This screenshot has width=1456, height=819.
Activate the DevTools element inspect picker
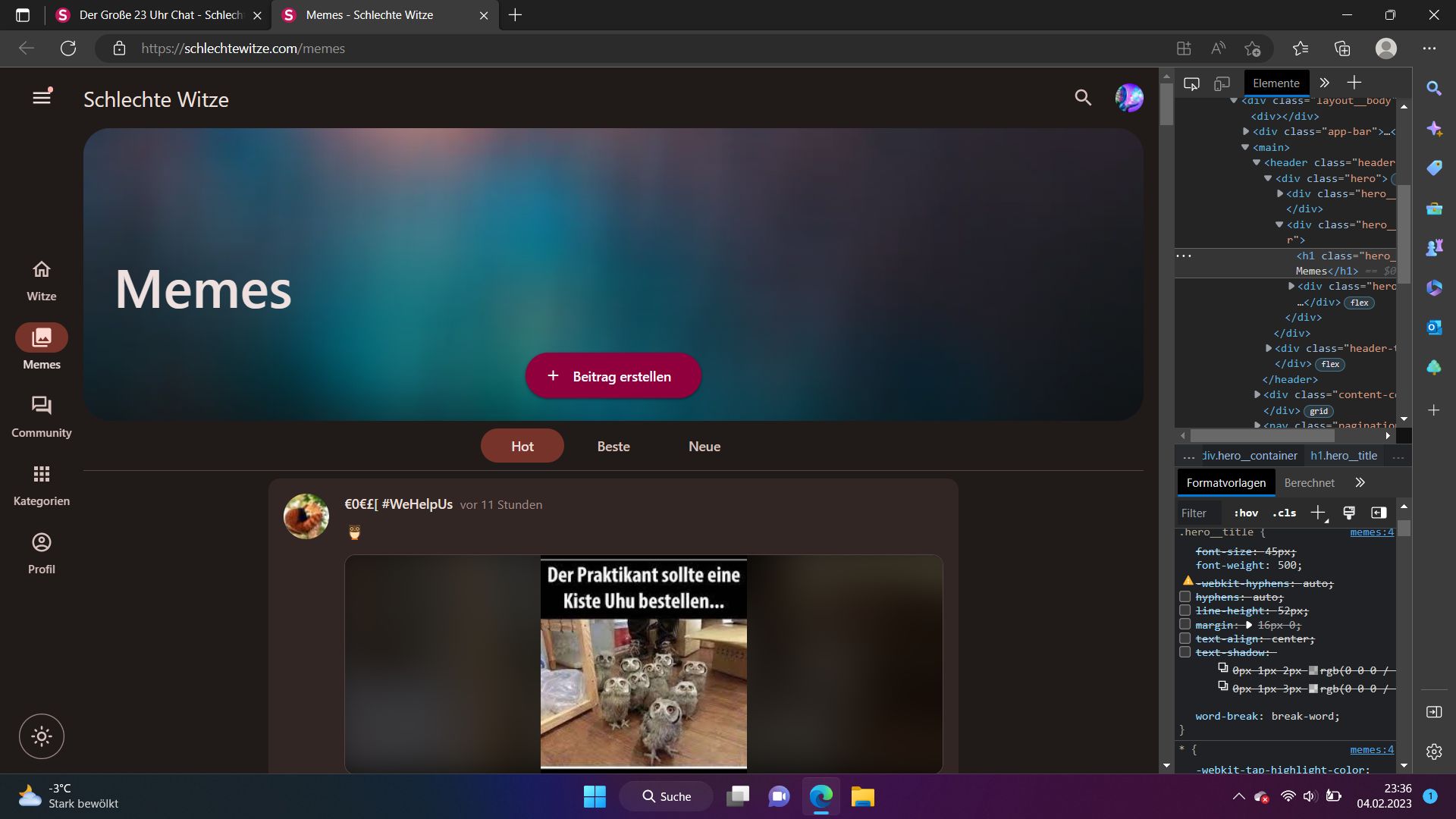click(x=1191, y=83)
